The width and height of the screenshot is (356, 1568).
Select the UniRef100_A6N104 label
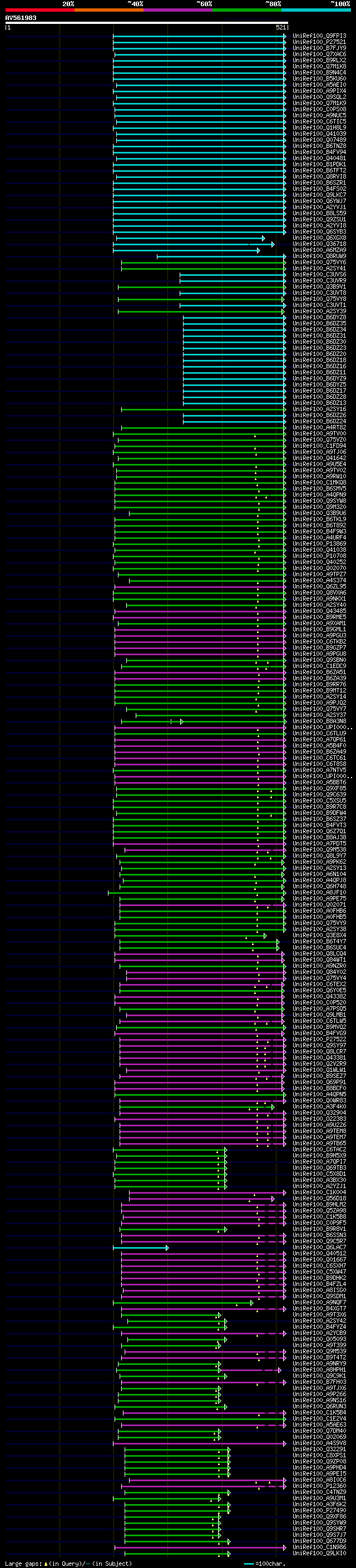319,874
